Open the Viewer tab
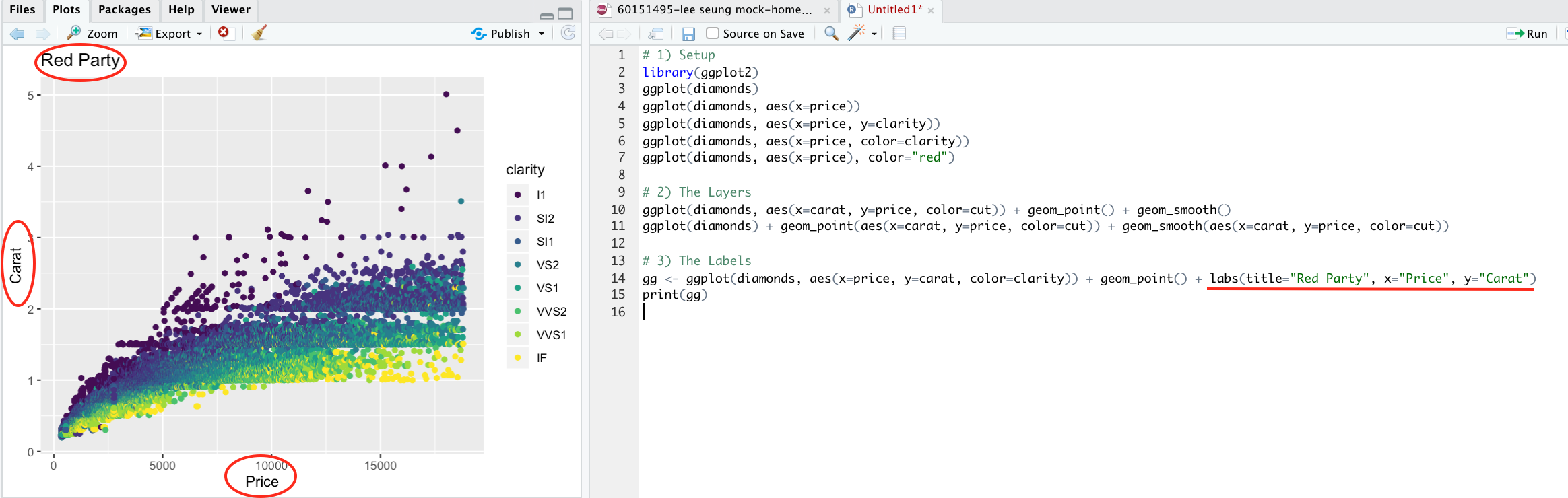Image resolution: width=1568 pixels, height=498 pixels. coord(231,9)
